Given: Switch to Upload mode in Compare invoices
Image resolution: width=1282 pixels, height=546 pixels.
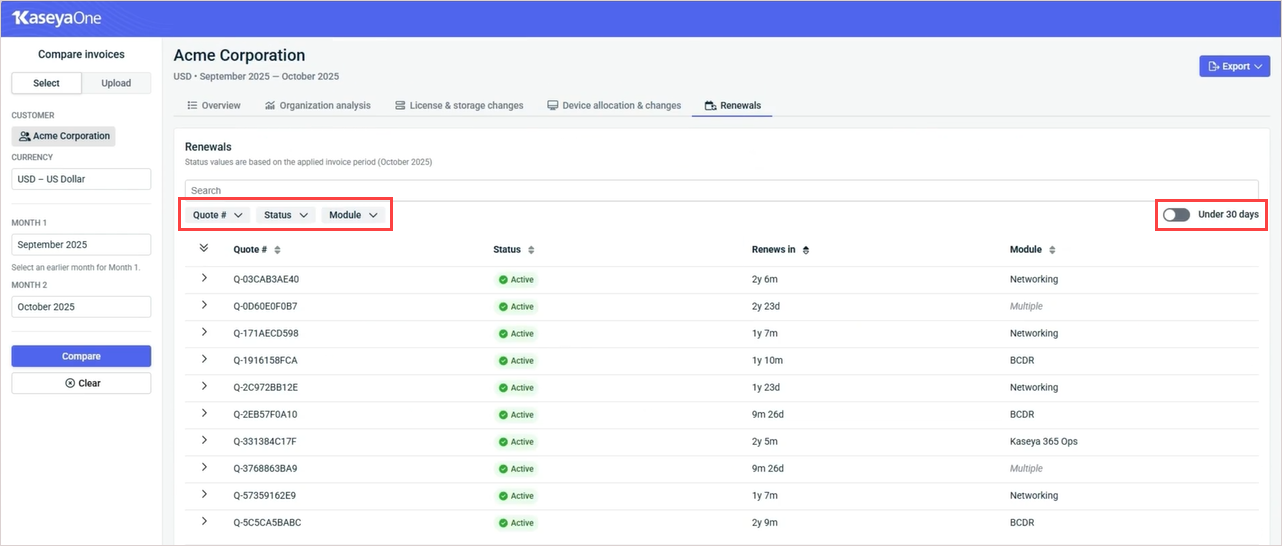Looking at the screenshot, I should coord(116,83).
